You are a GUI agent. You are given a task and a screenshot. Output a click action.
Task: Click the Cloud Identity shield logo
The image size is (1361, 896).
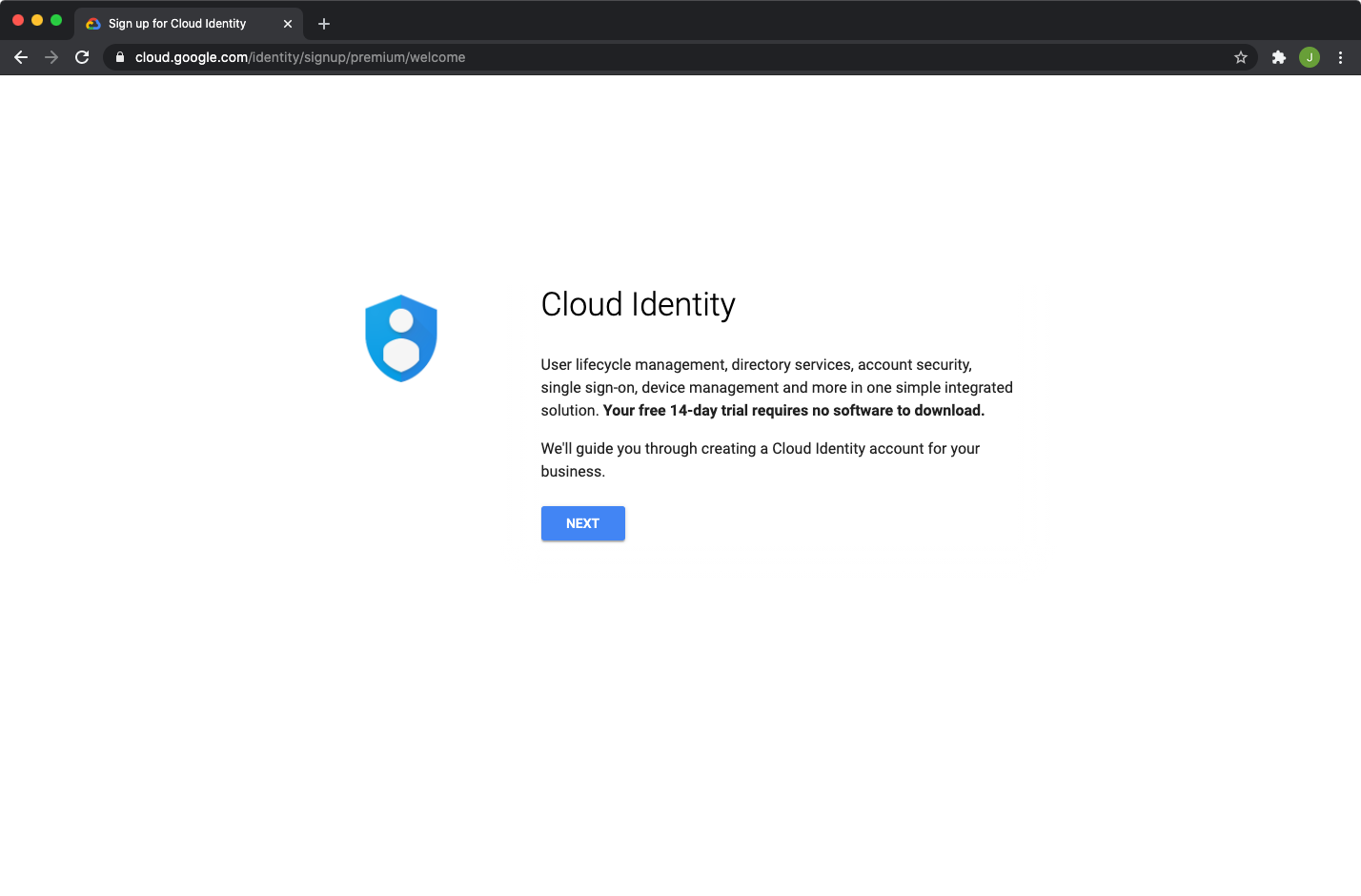pyautogui.click(x=401, y=338)
